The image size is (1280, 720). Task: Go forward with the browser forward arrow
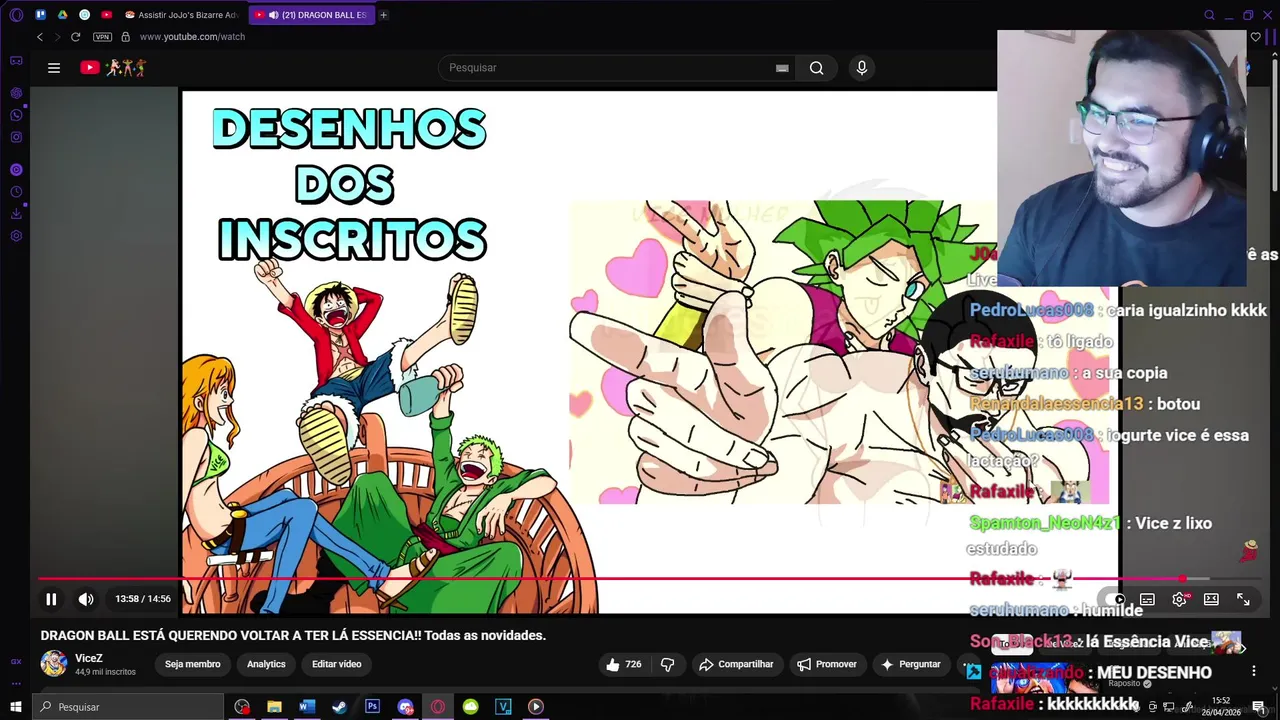pos(57,37)
